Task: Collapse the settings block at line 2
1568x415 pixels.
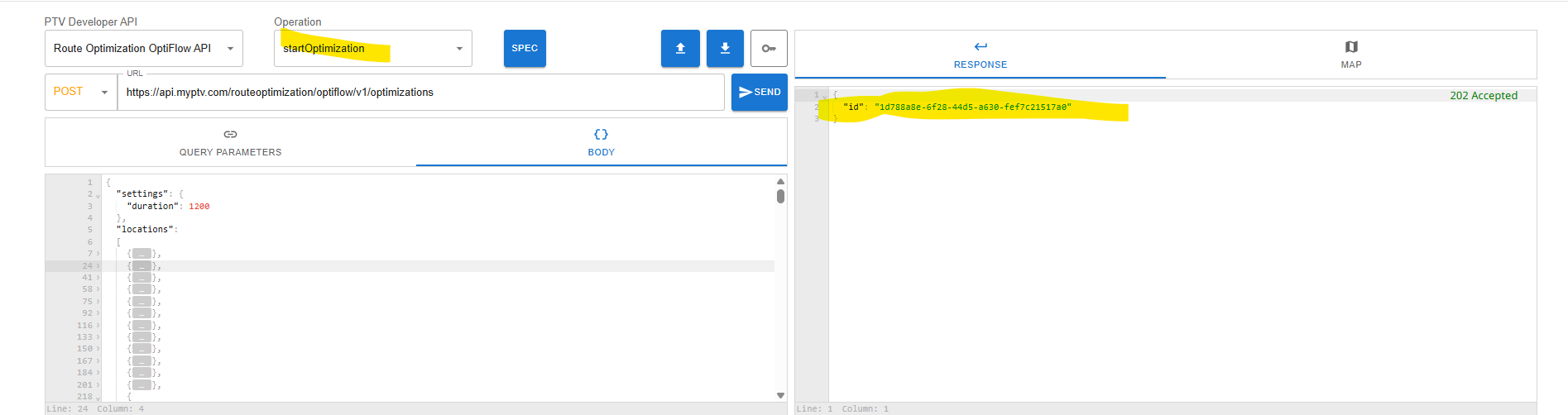Action: tap(98, 195)
